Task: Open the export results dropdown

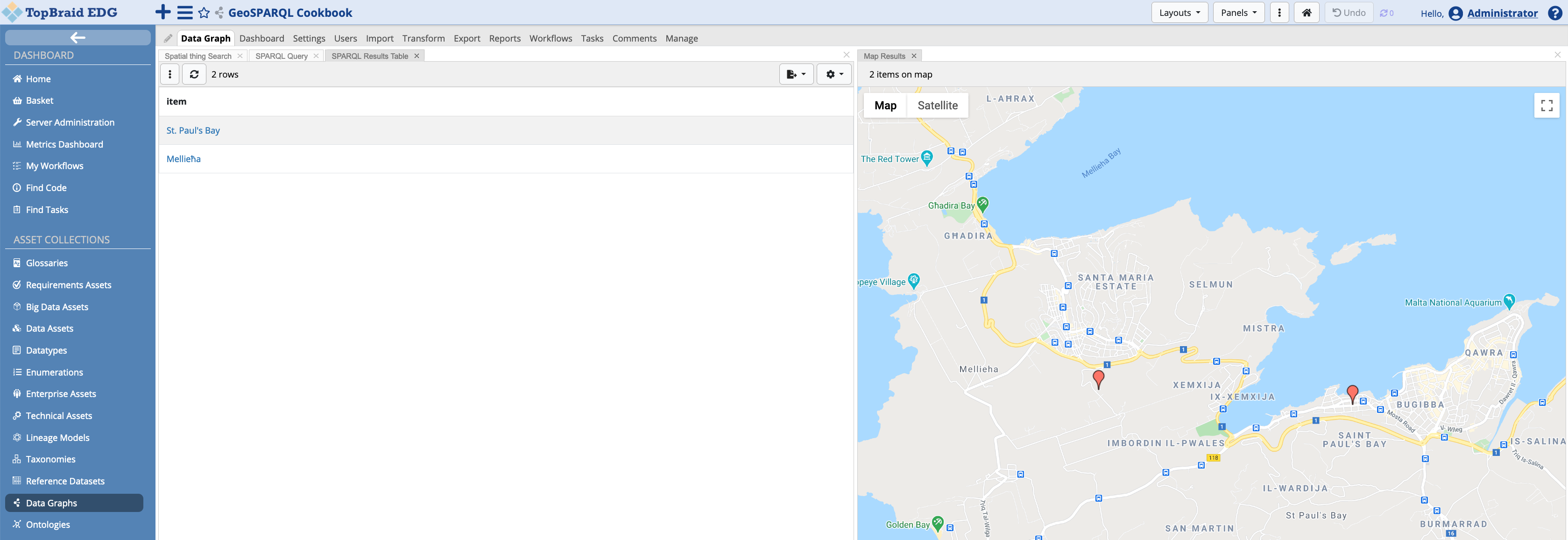Action: [796, 74]
